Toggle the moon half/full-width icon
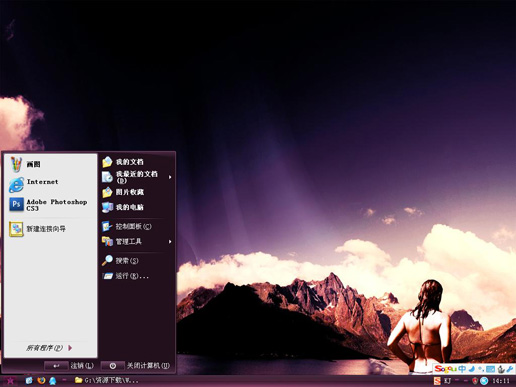This screenshot has height=387, width=516. (471, 369)
